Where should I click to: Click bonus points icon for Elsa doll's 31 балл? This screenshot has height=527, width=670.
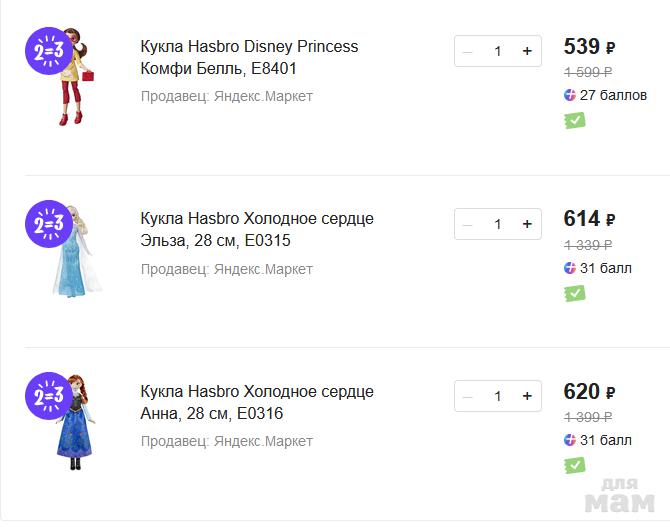pyautogui.click(x=570, y=268)
